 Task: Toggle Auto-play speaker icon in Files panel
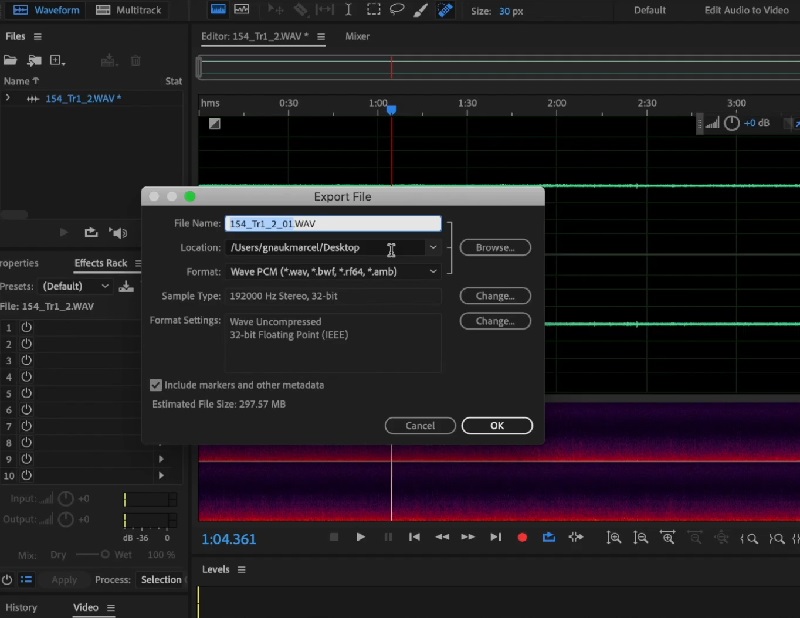(x=118, y=233)
